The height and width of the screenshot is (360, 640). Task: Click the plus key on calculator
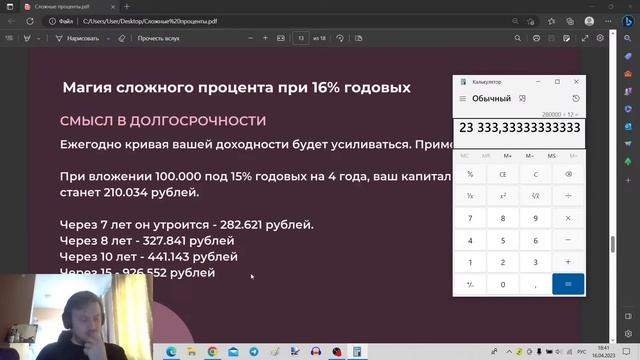[x=568, y=262]
